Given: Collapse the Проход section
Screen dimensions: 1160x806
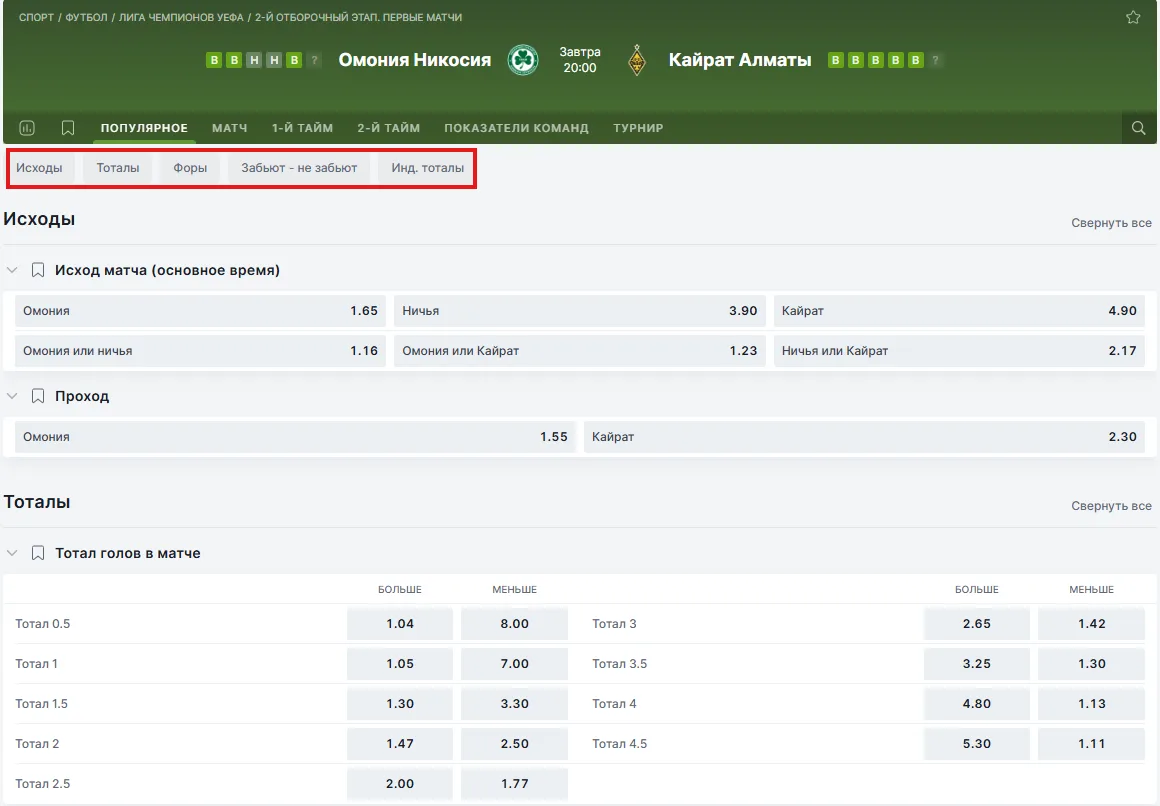Looking at the screenshot, I should [12, 396].
